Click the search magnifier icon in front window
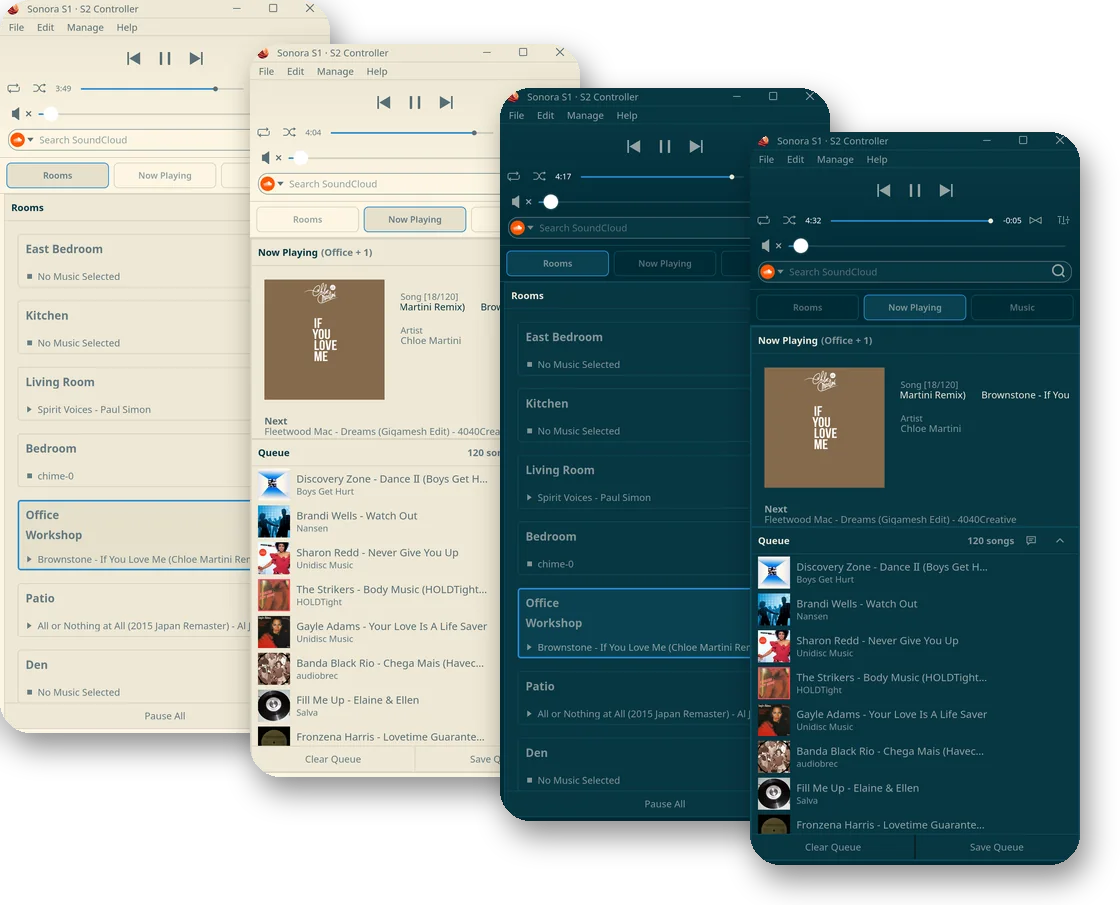 click(x=1058, y=271)
